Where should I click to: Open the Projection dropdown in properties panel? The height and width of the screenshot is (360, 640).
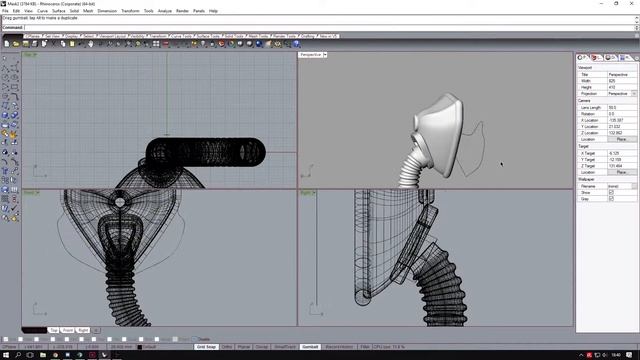tap(634, 93)
